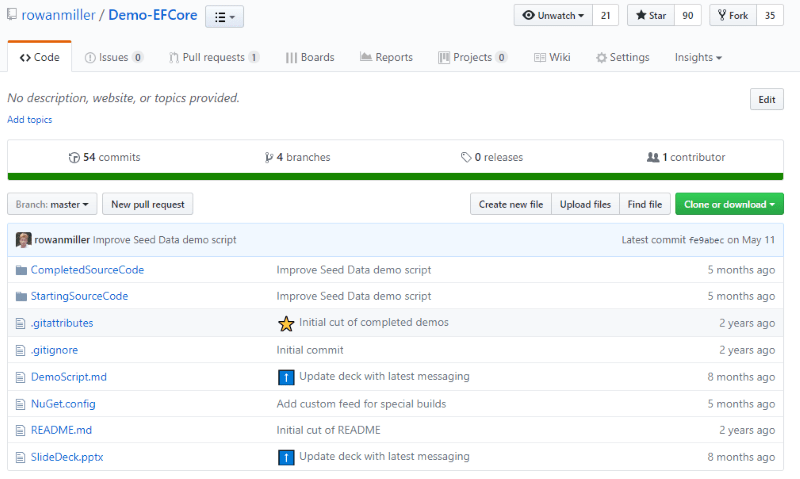The width and height of the screenshot is (800, 479).
Task: Click the file icon next to SlideDeck.pptx
Action: (x=21, y=458)
